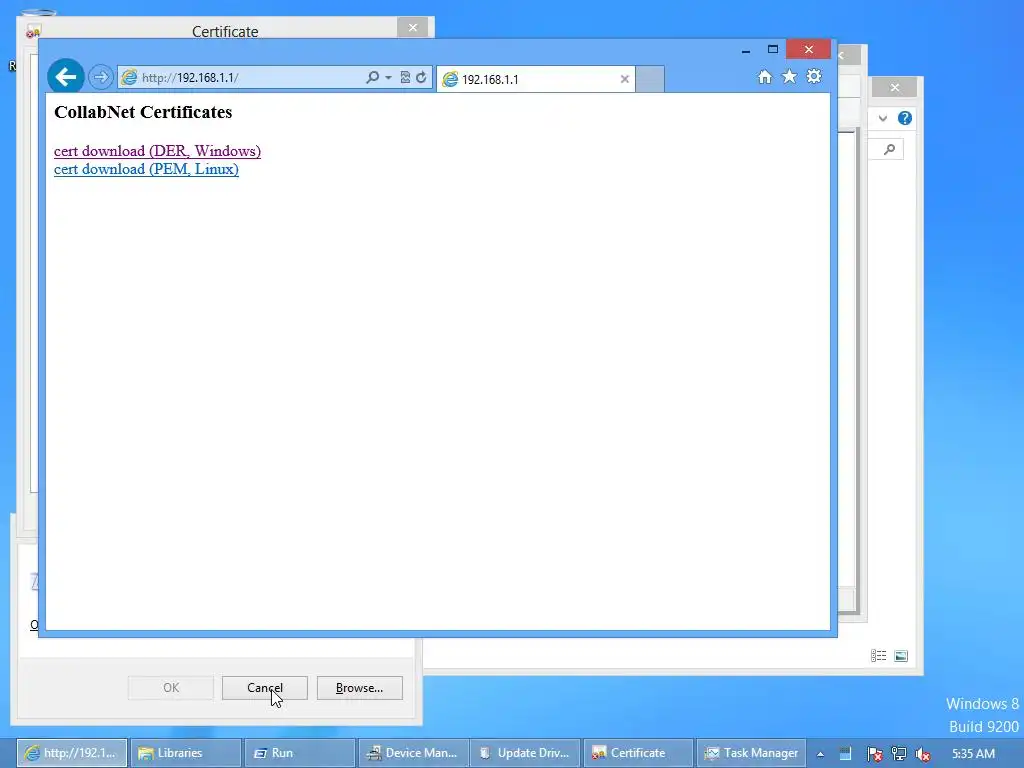
Task: Click the CollabNet Certificates heading
Action: coord(143,112)
